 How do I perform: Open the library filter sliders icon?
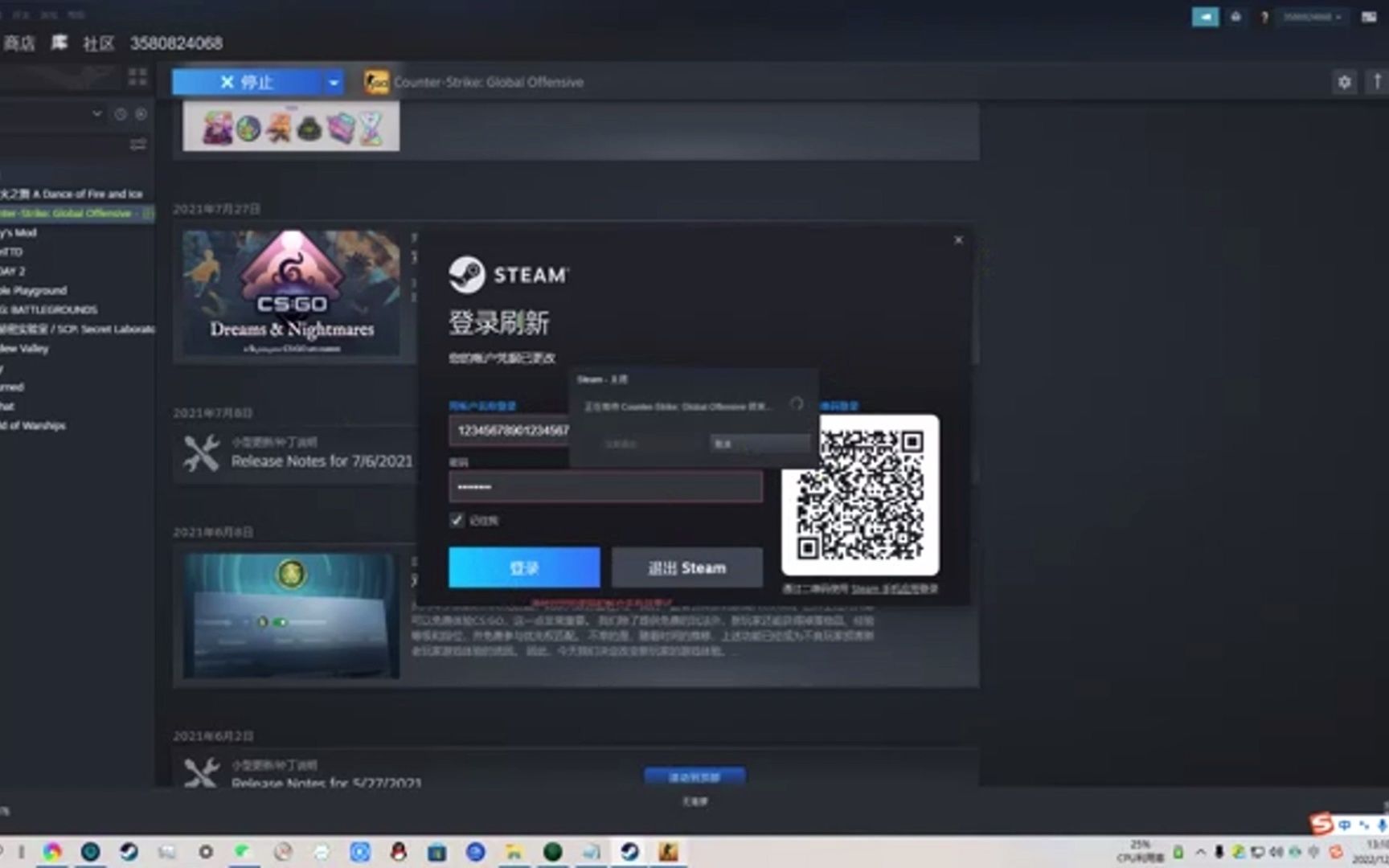138,145
